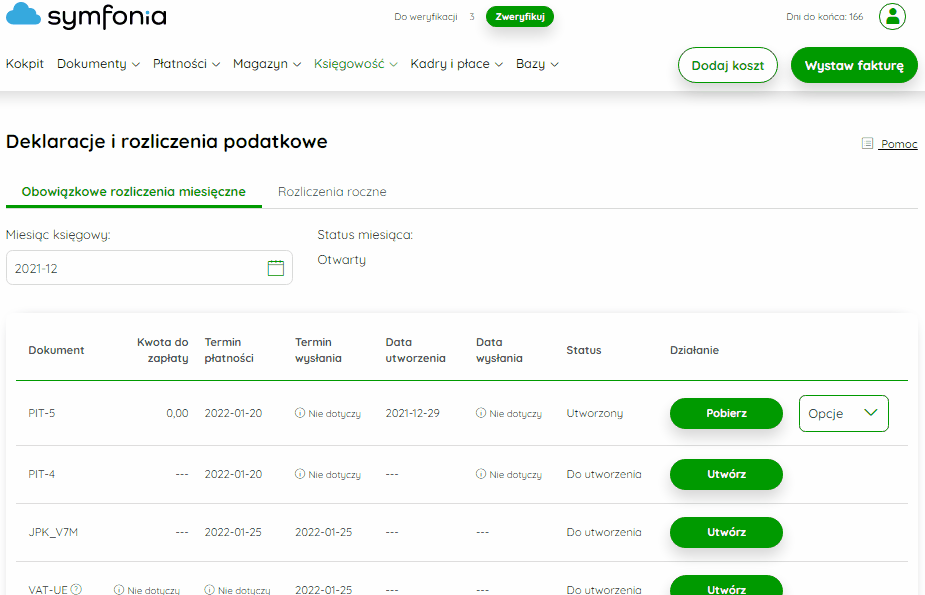Click the Symfonia cloud logo
Screen dimensions: 925x595
click(x=86, y=16)
